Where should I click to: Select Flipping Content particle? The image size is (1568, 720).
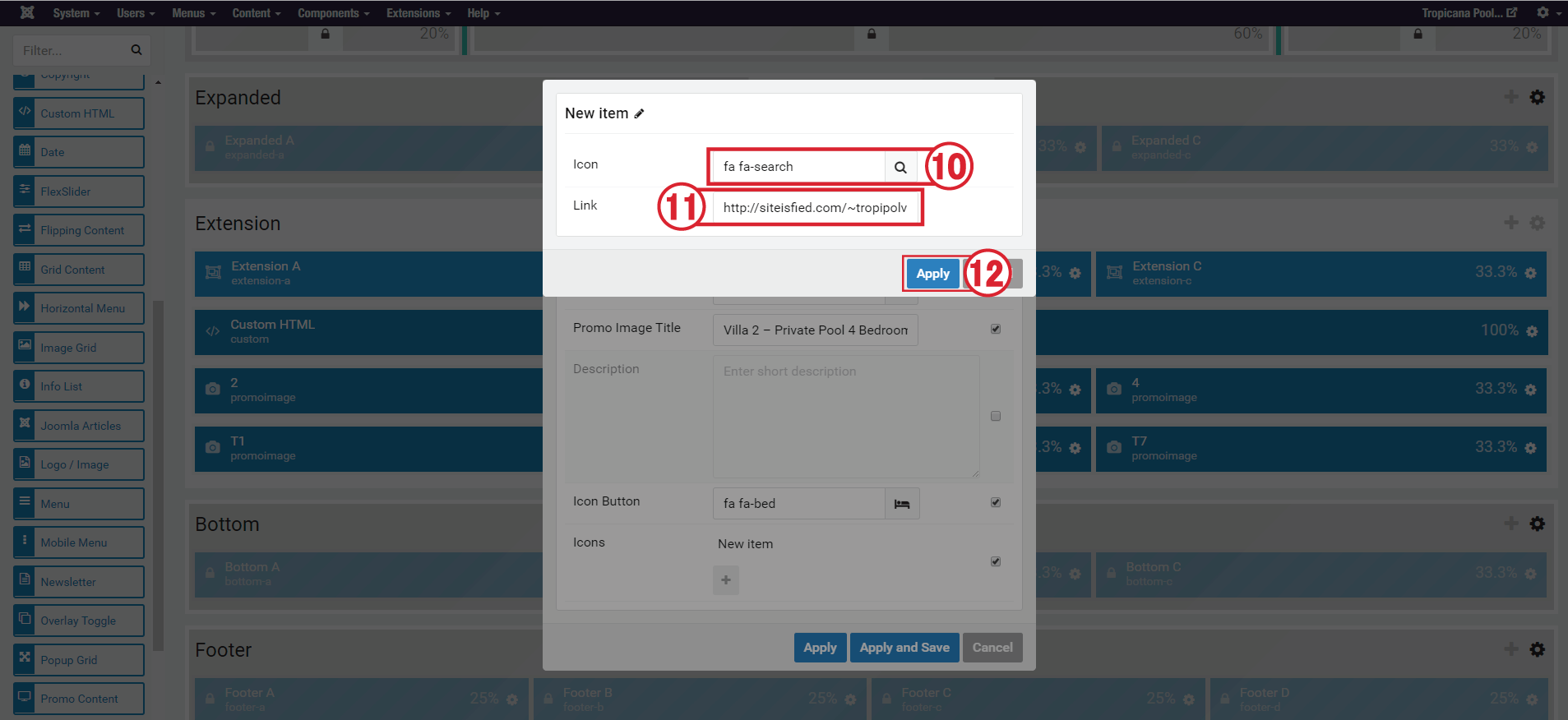(x=79, y=230)
